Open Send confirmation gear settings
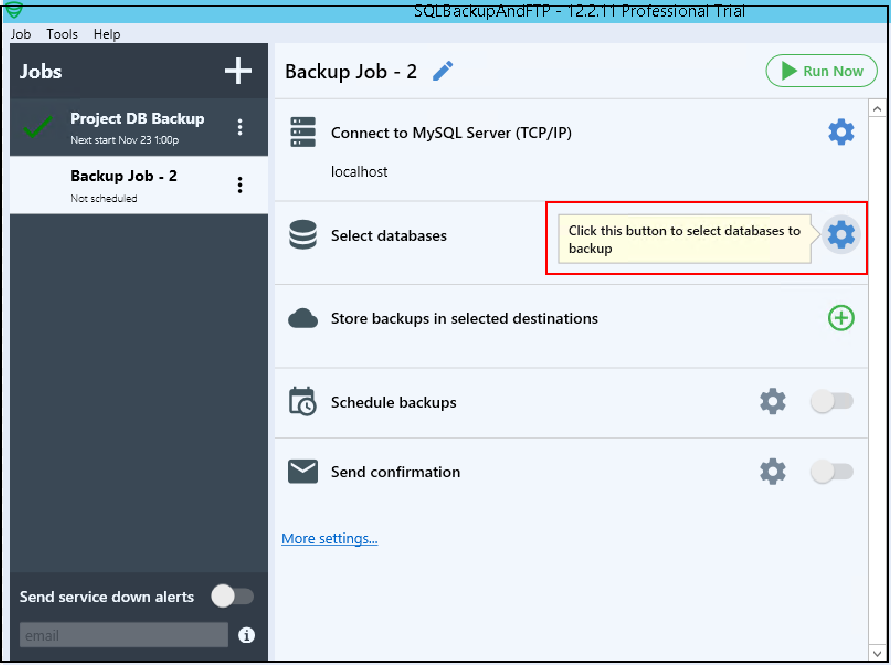The height and width of the screenshot is (665, 891). [772, 471]
